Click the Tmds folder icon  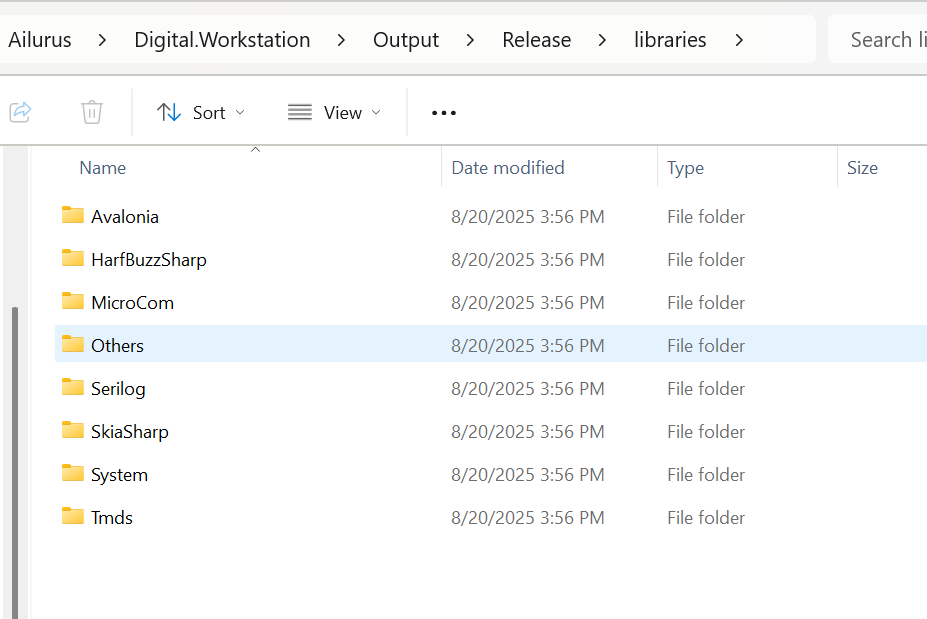73,517
